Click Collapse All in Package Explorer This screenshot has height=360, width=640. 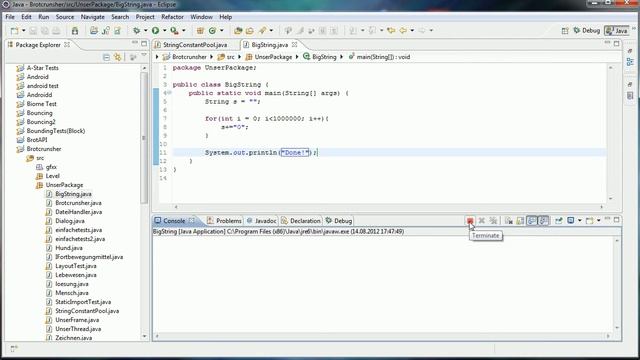[106, 57]
